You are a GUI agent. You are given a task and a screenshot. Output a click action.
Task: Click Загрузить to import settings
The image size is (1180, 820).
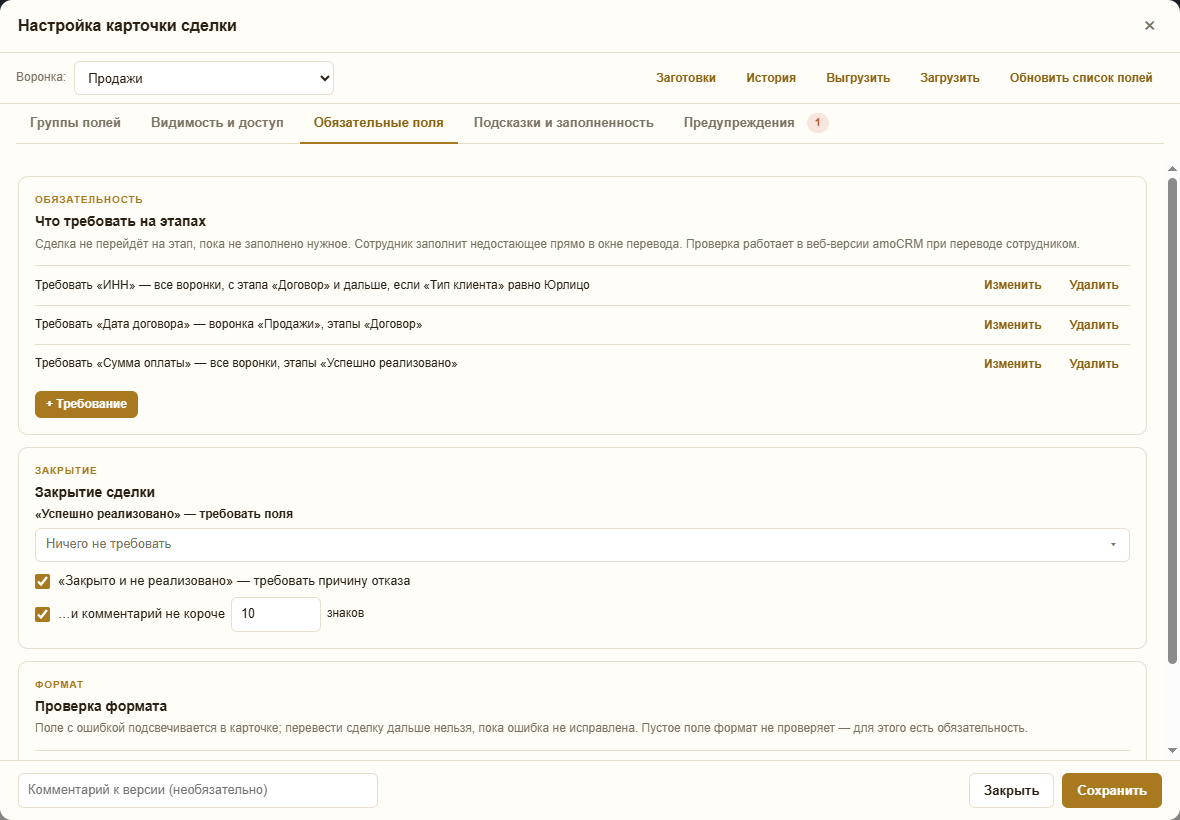click(950, 78)
